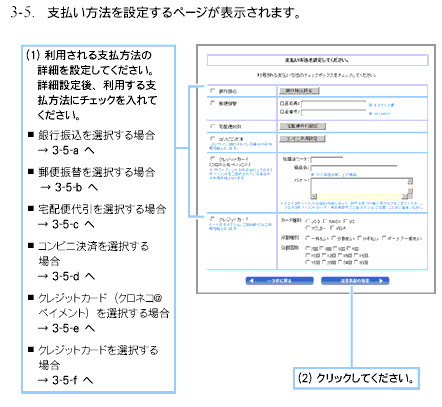442x407 pixels.
Task: Click the '銀行振込を選択する場合' bullet text
Action: 96,135
